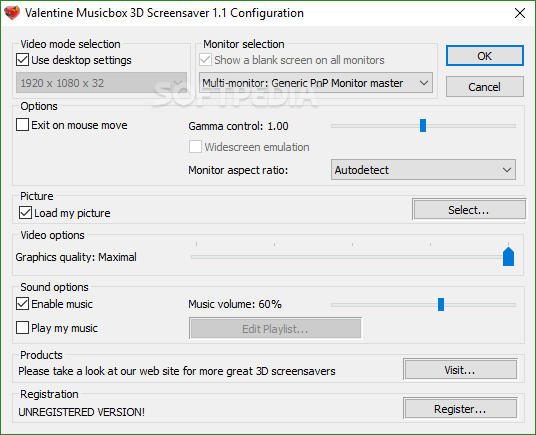Click the Graphics quality slider handle

tap(508, 256)
